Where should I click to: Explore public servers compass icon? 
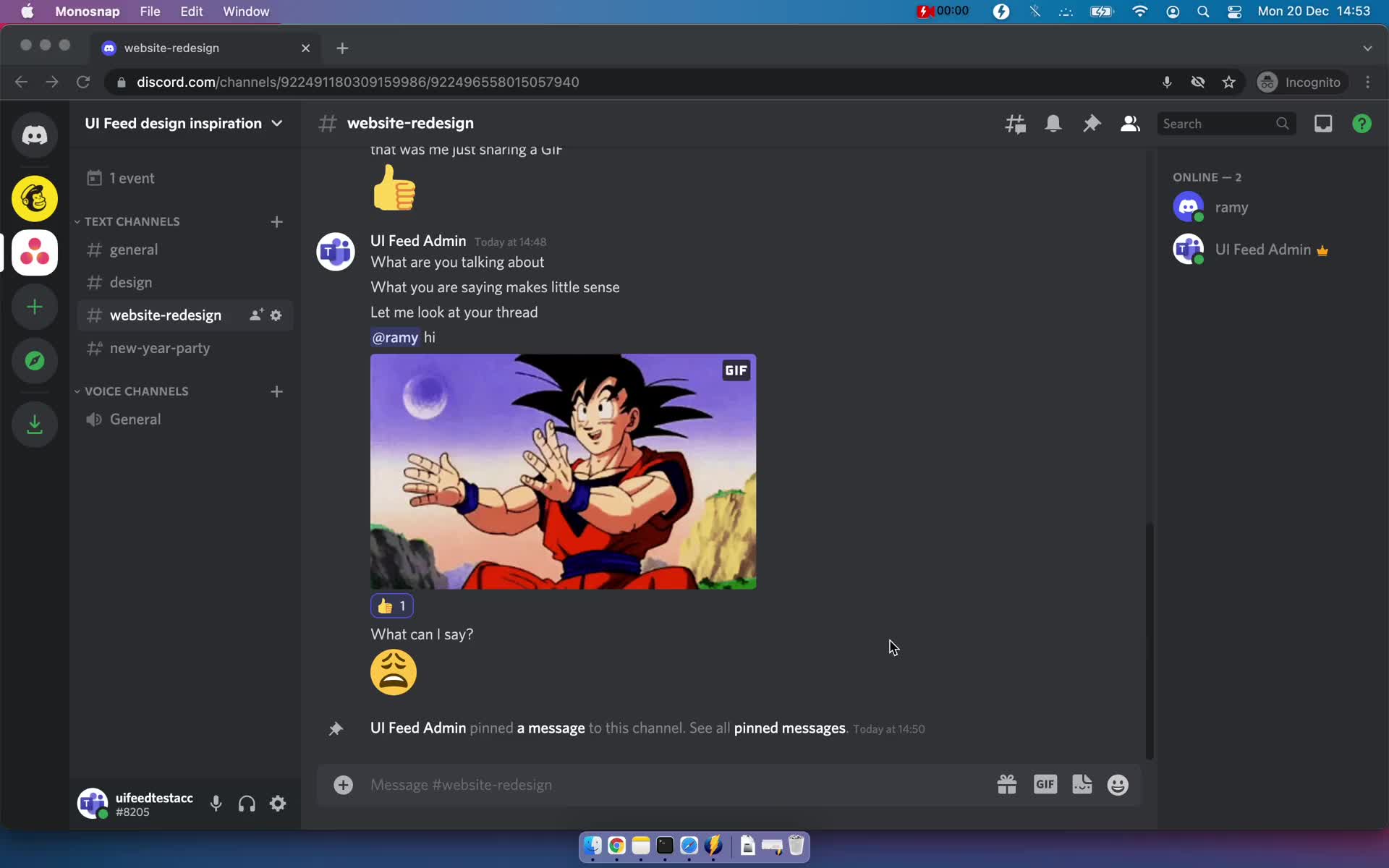34,360
